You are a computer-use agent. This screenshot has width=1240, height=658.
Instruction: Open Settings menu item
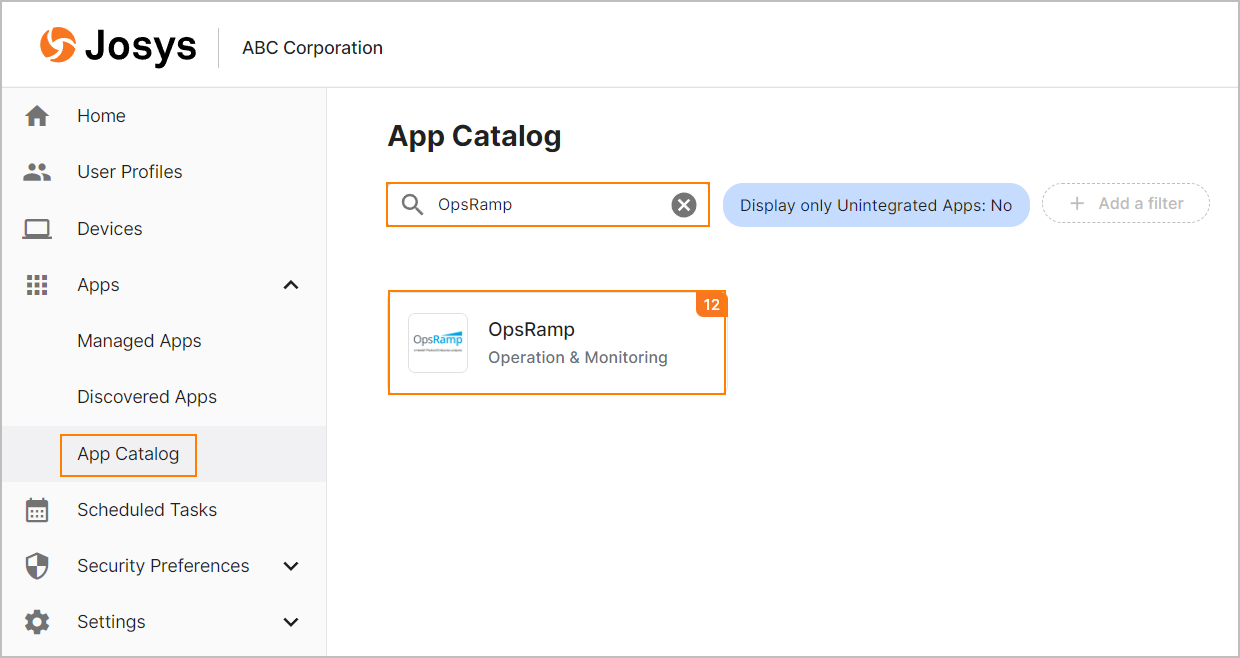click(111, 622)
